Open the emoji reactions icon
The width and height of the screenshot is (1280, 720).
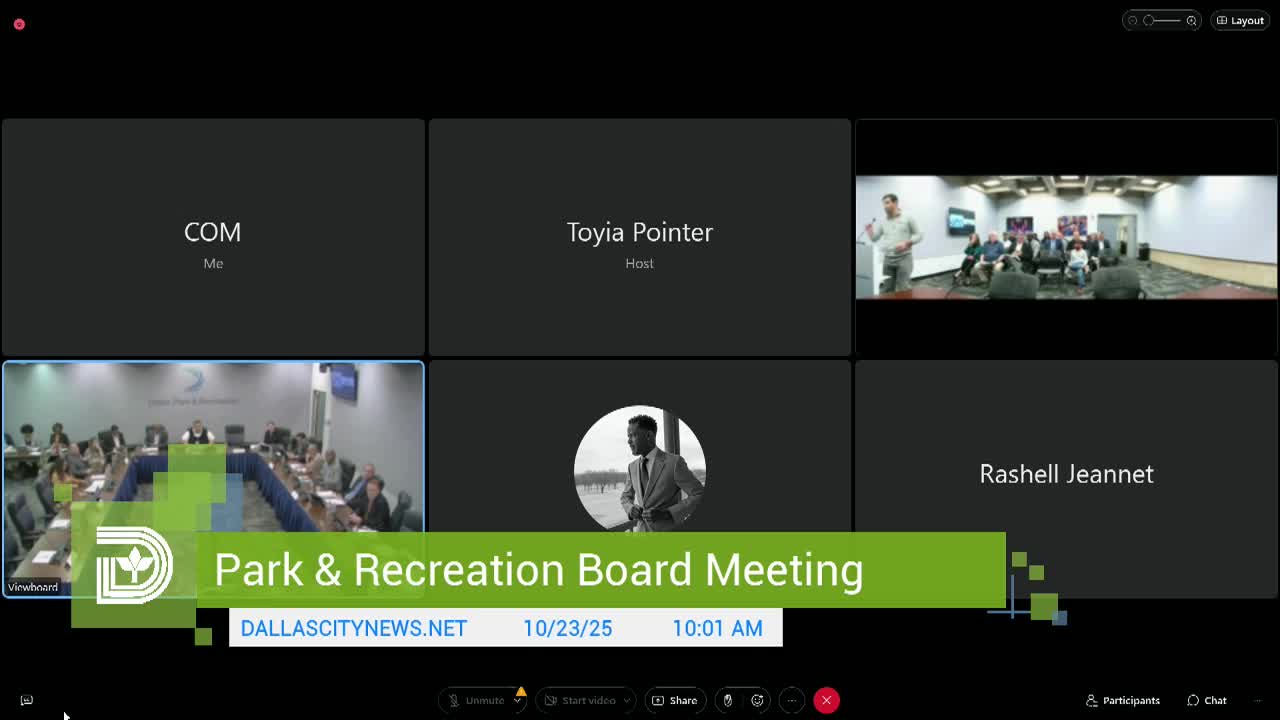pyautogui.click(x=758, y=700)
